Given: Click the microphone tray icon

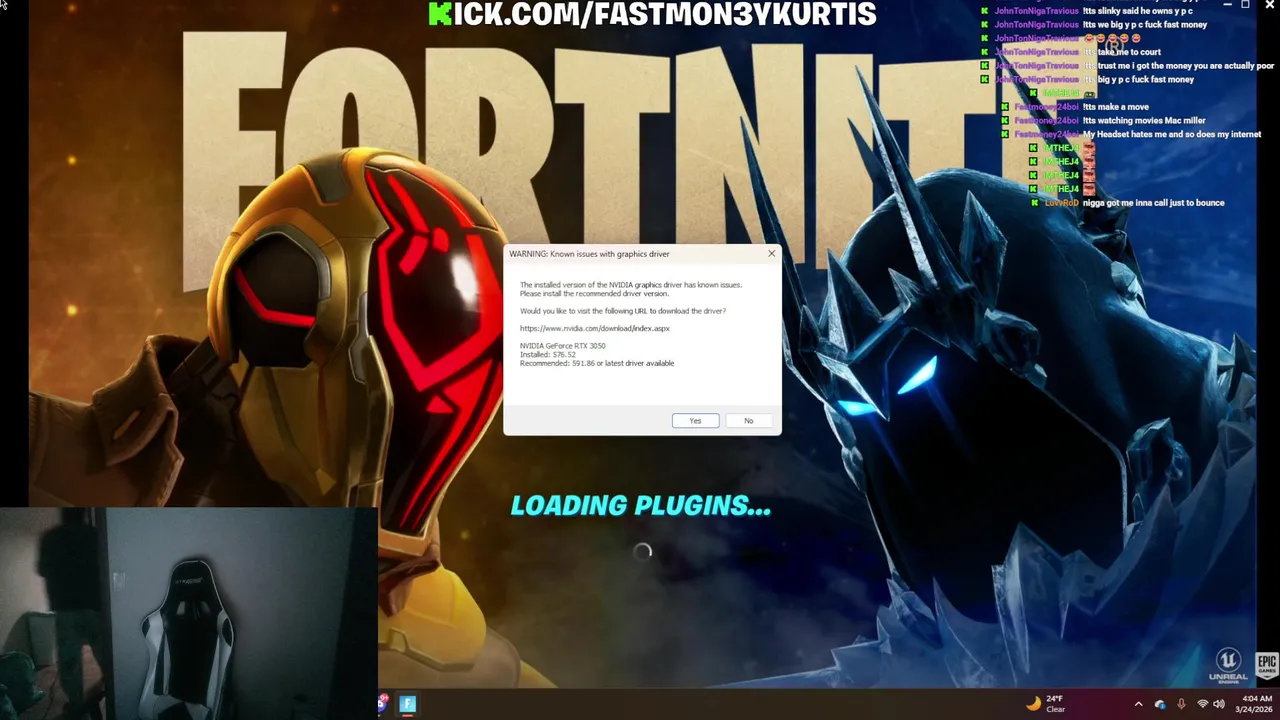Looking at the screenshot, I should tap(1181, 704).
